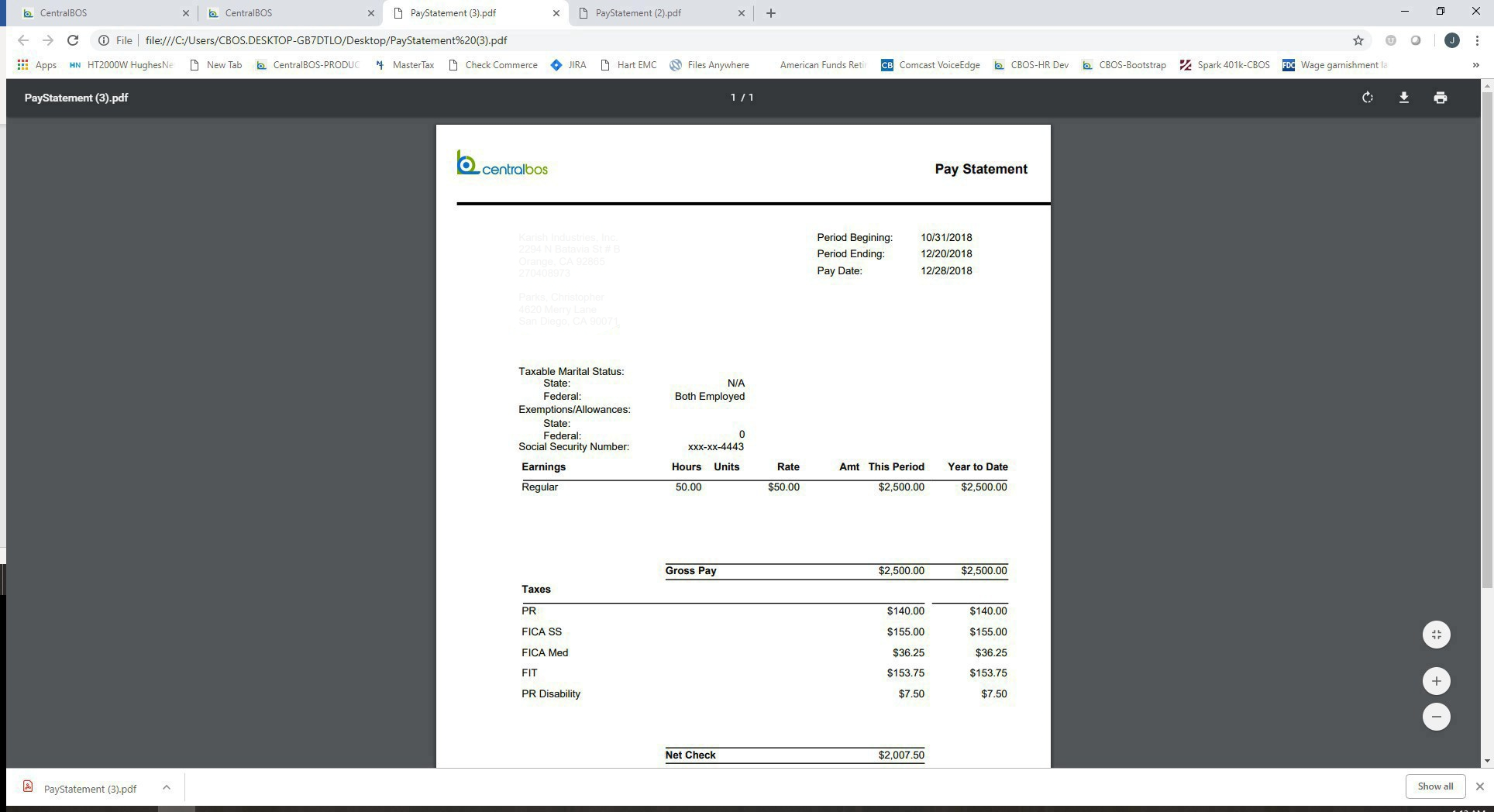Show hidden bookmarks overflow chevron
Screen dimensions: 1494x812
pos(1475,65)
